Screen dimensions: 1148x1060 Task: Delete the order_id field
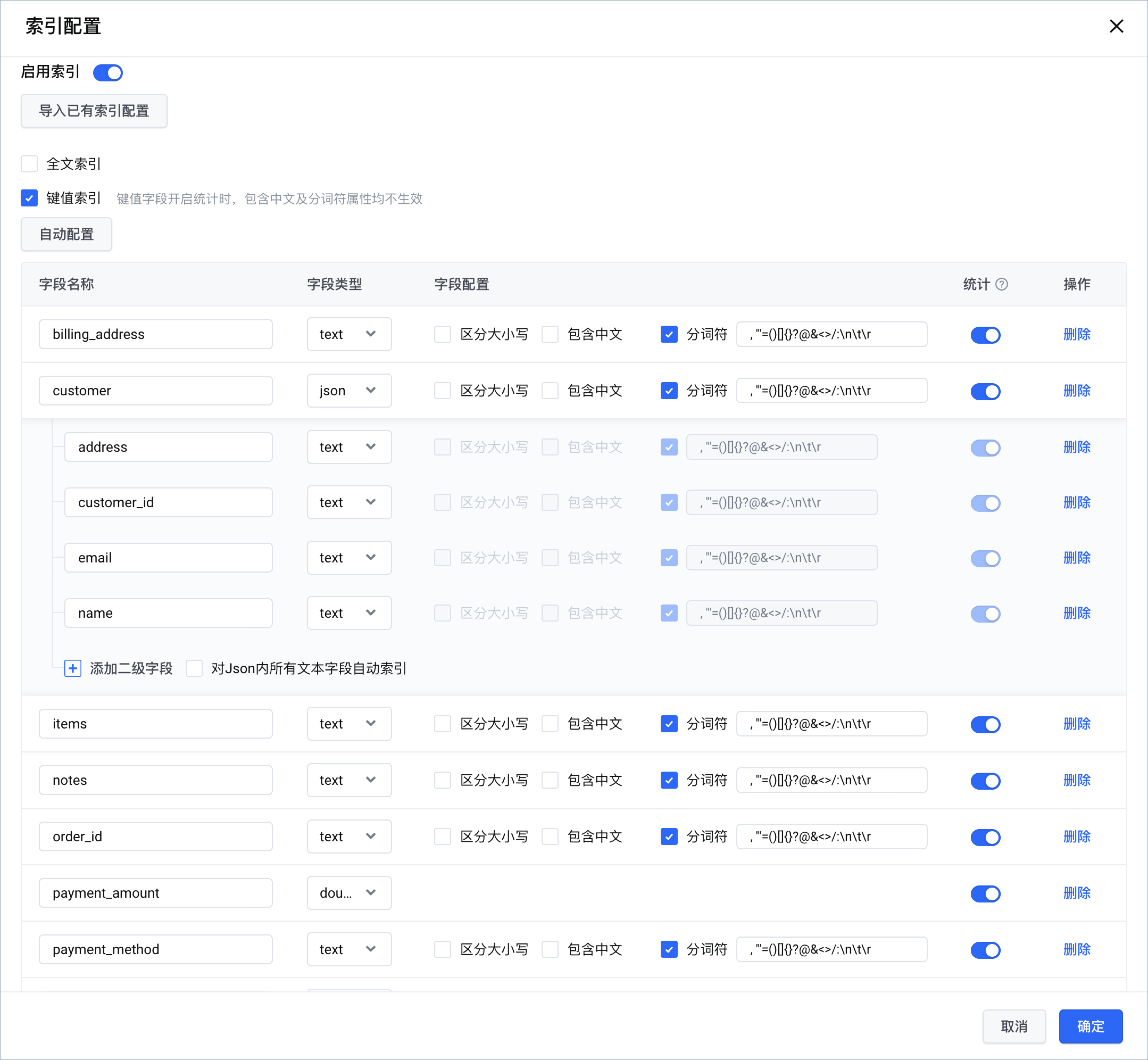tap(1077, 837)
